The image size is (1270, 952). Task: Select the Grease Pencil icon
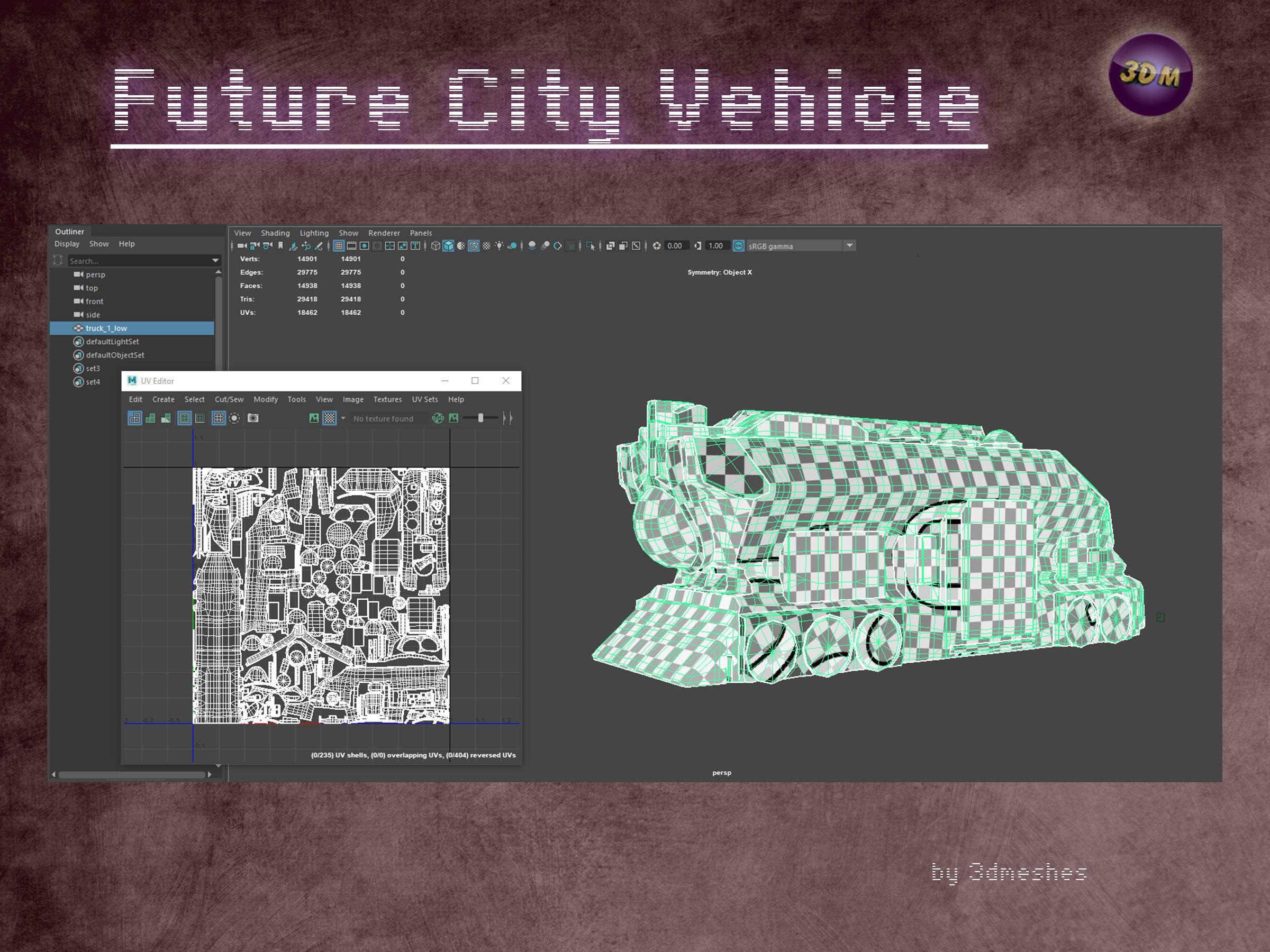[319, 245]
